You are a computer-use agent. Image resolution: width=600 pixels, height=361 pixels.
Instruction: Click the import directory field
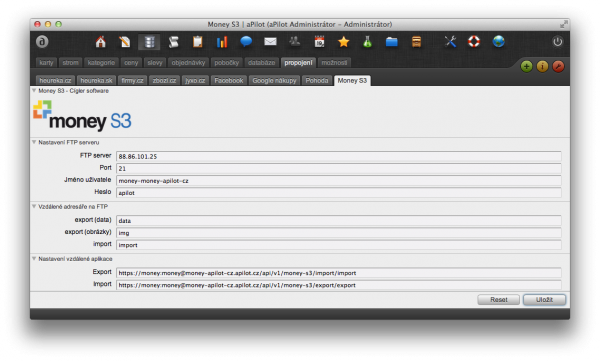339,245
